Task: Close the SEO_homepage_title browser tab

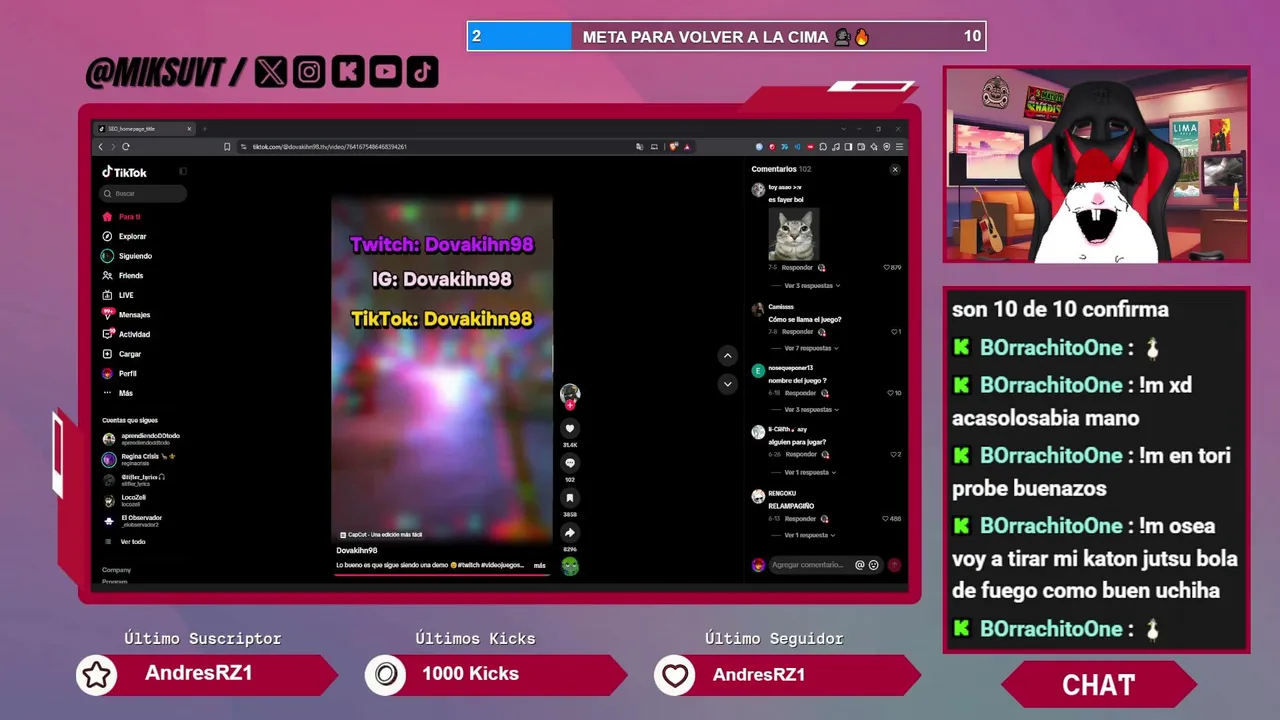Action: pyautogui.click(x=189, y=129)
